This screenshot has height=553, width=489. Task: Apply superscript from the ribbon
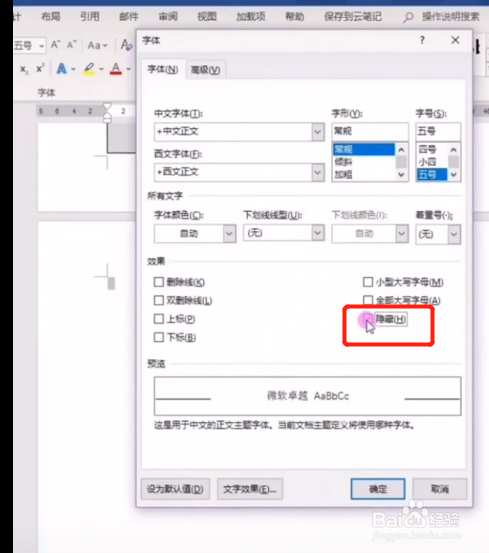click(40, 68)
